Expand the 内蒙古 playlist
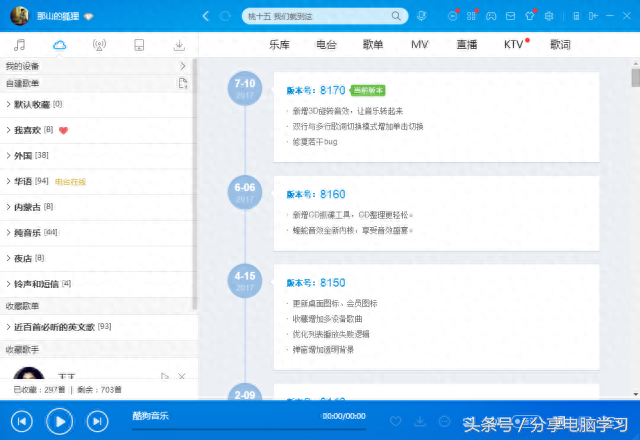 pyautogui.click(x=8, y=207)
